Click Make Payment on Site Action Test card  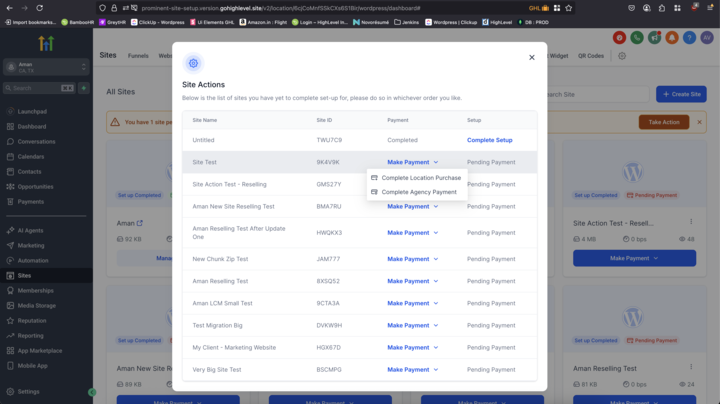pyautogui.click(x=634, y=258)
